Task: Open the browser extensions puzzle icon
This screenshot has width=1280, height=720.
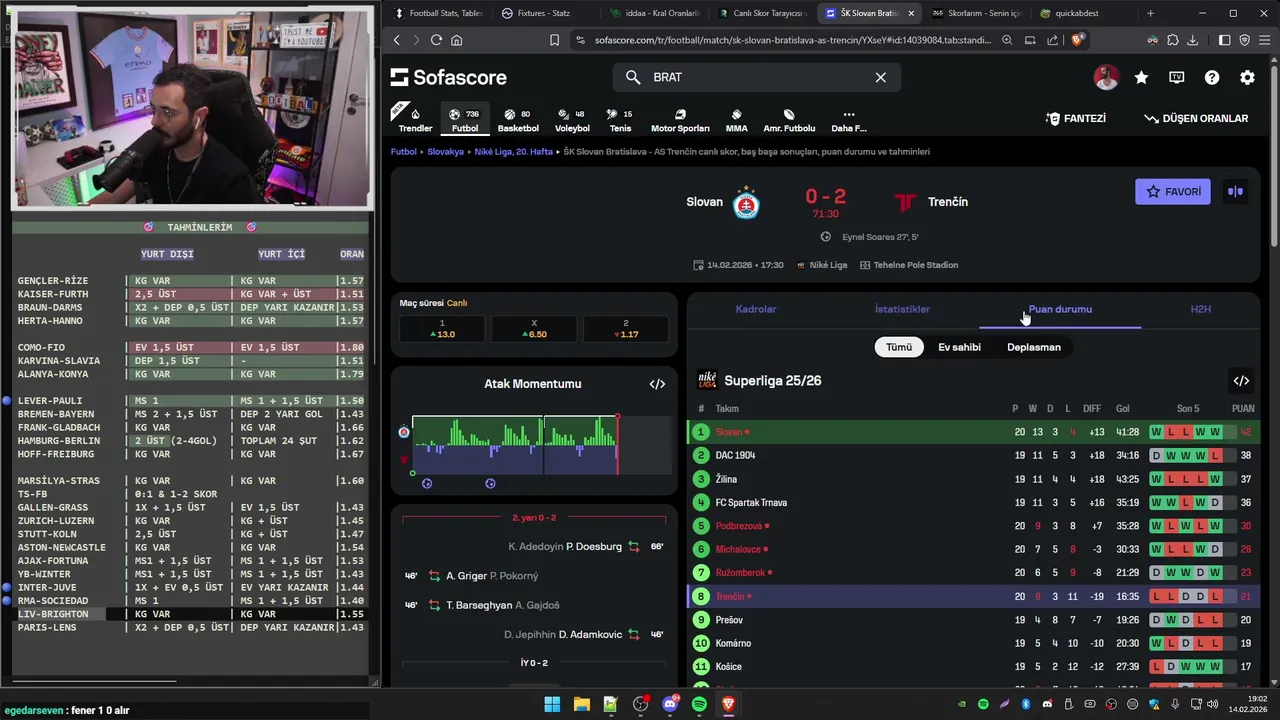Action: [x=1172, y=40]
